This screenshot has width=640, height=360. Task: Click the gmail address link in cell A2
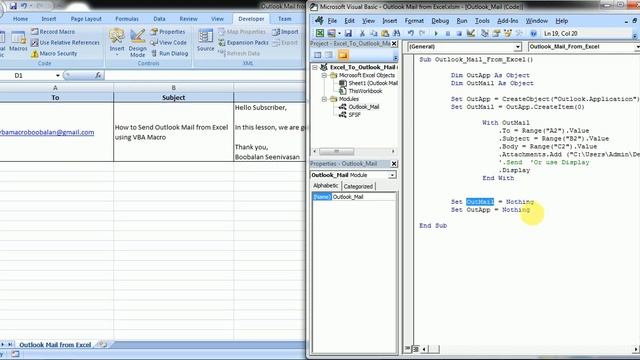pyautogui.click(x=47, y=132)
